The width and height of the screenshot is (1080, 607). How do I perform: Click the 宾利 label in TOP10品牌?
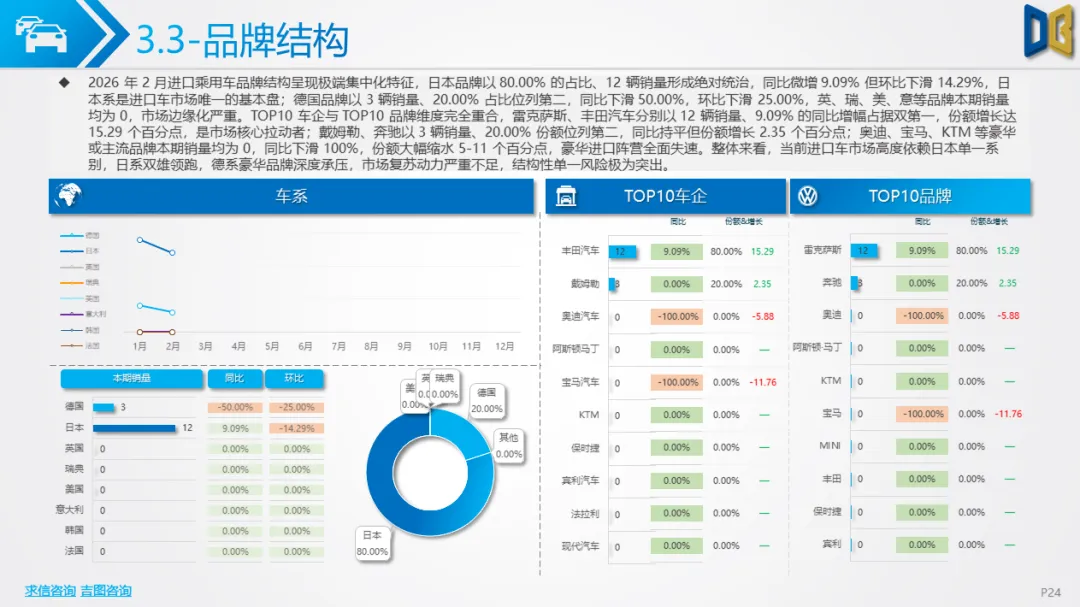click(x=832, y=544)
